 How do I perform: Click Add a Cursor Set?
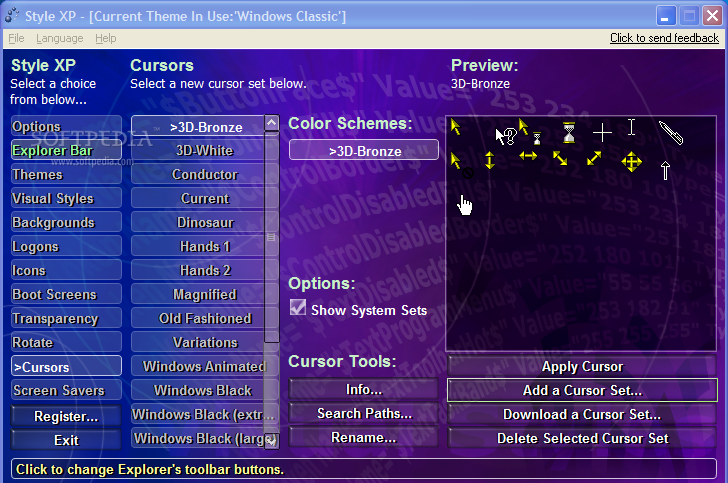click(x=582, y=390)
